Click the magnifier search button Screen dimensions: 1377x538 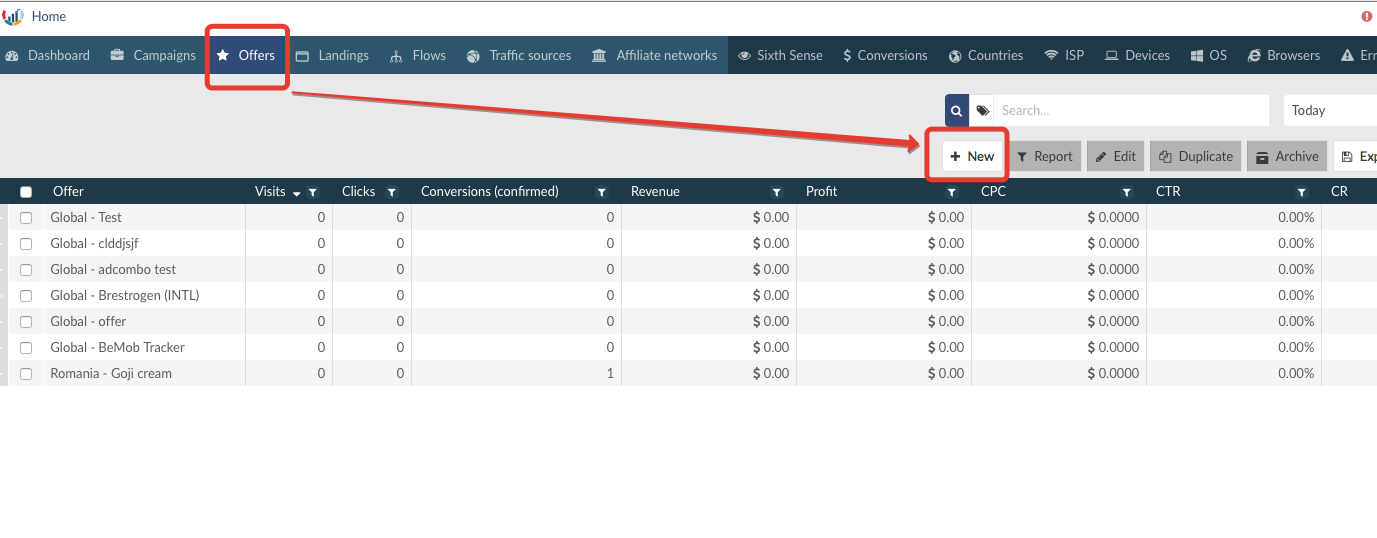coord(957,111)
